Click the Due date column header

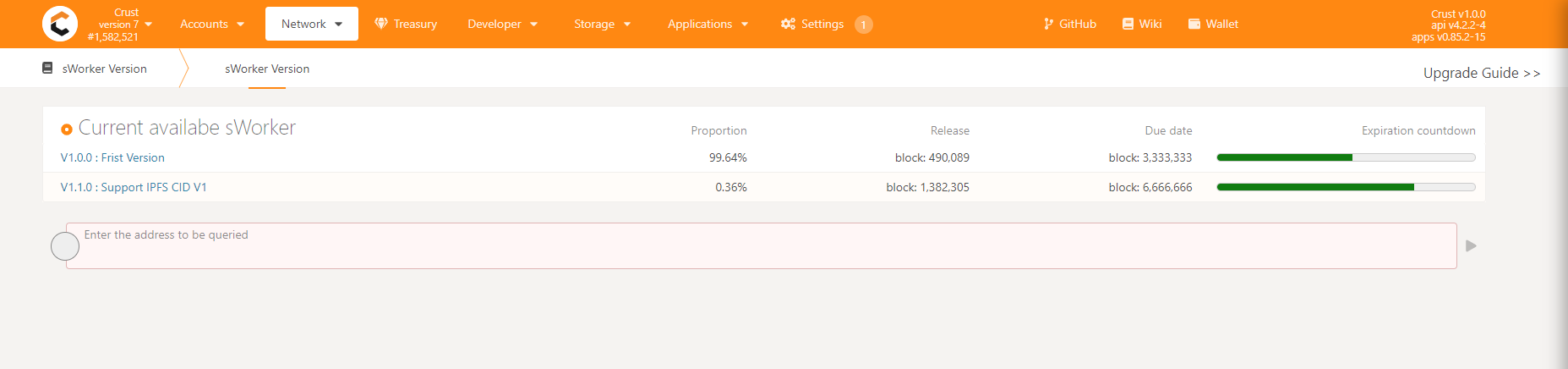tap(1168, 130)
